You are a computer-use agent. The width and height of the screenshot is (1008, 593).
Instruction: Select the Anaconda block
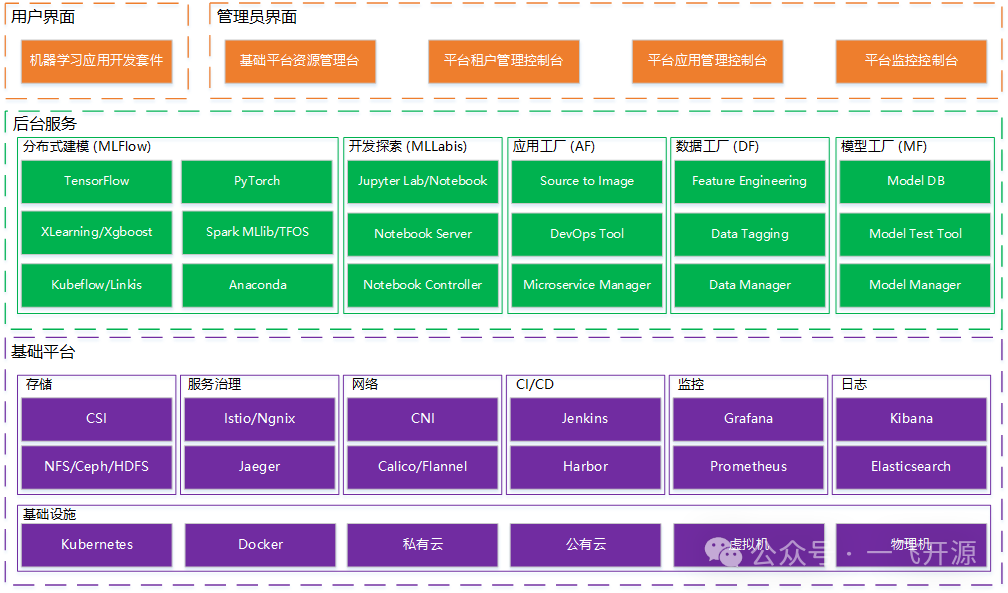point(257,285)
